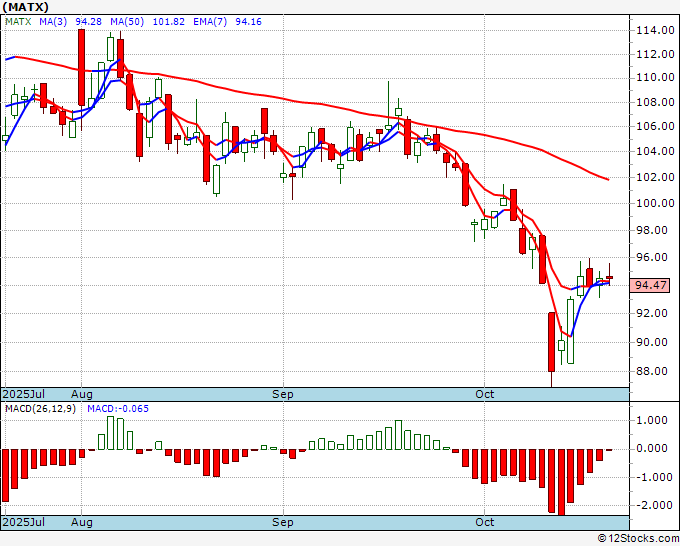Click Sep on the MACD panel axis
This screenshot has height=546, width=680.
point(283,522)
